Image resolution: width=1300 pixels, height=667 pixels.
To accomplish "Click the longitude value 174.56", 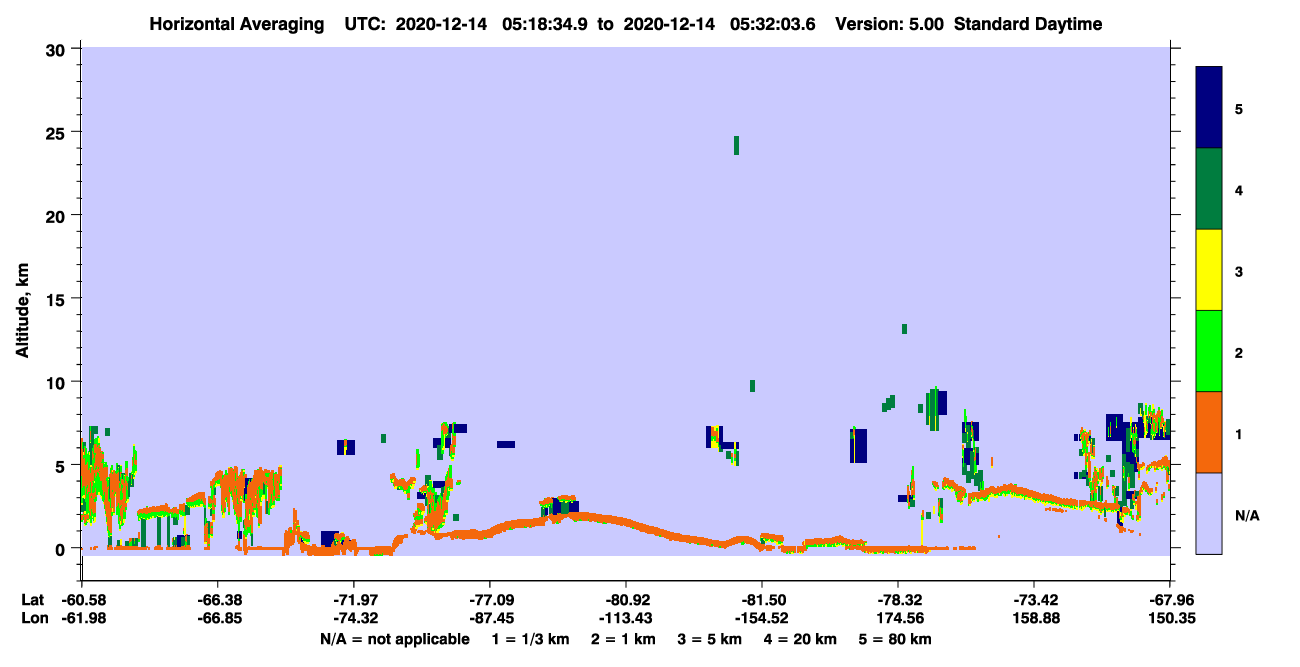I will click(898, 618).
